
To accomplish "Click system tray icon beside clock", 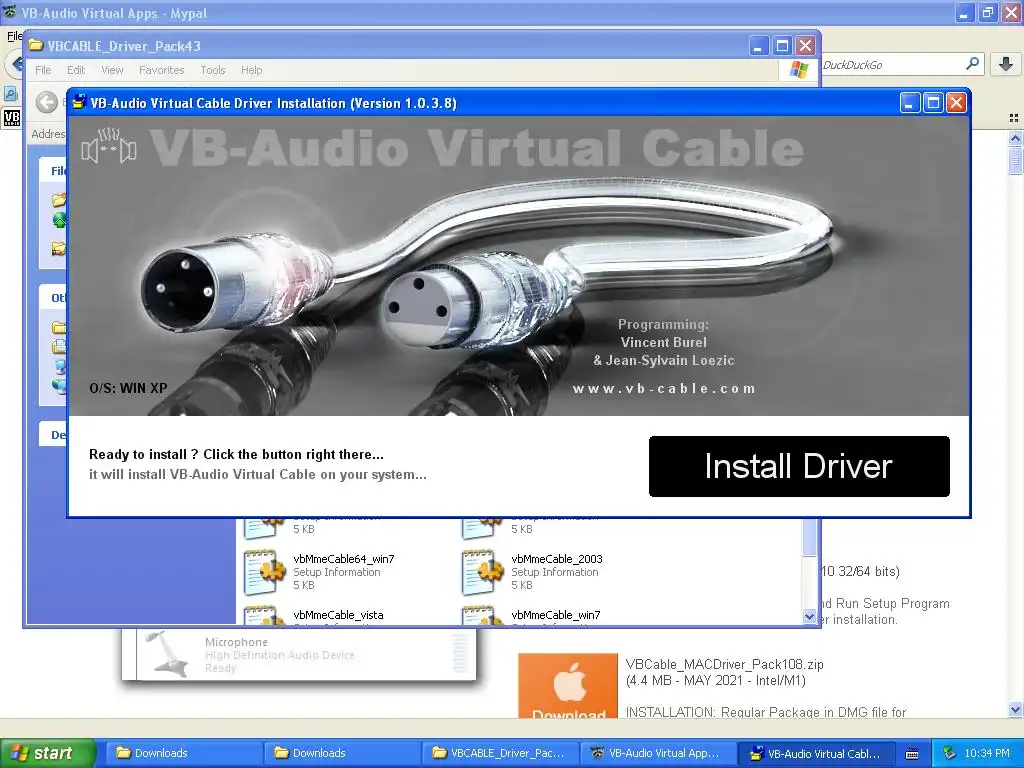I will (949, 753).
